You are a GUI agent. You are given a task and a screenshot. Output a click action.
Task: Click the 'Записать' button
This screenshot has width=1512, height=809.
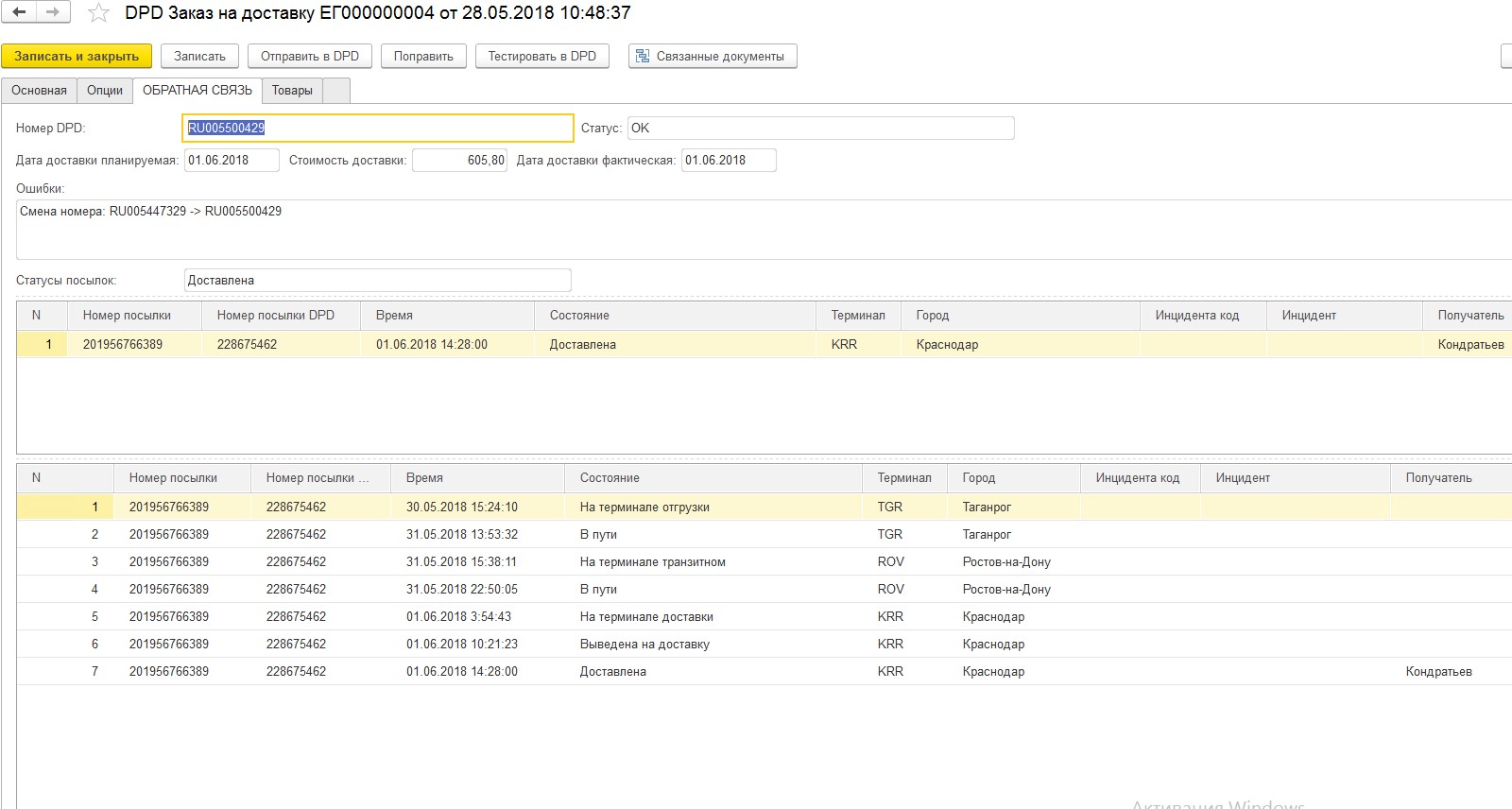199,57
